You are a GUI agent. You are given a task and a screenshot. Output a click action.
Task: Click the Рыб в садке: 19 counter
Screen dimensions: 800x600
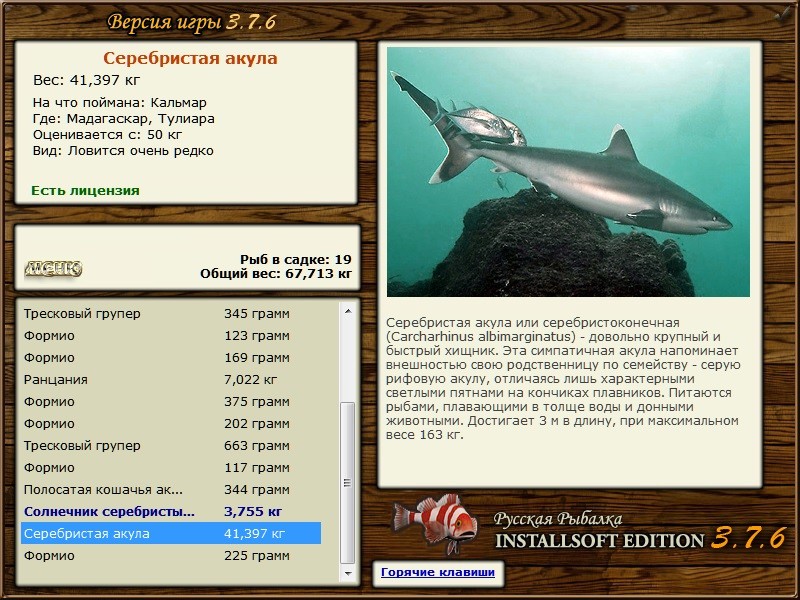[x=296, y=260]
